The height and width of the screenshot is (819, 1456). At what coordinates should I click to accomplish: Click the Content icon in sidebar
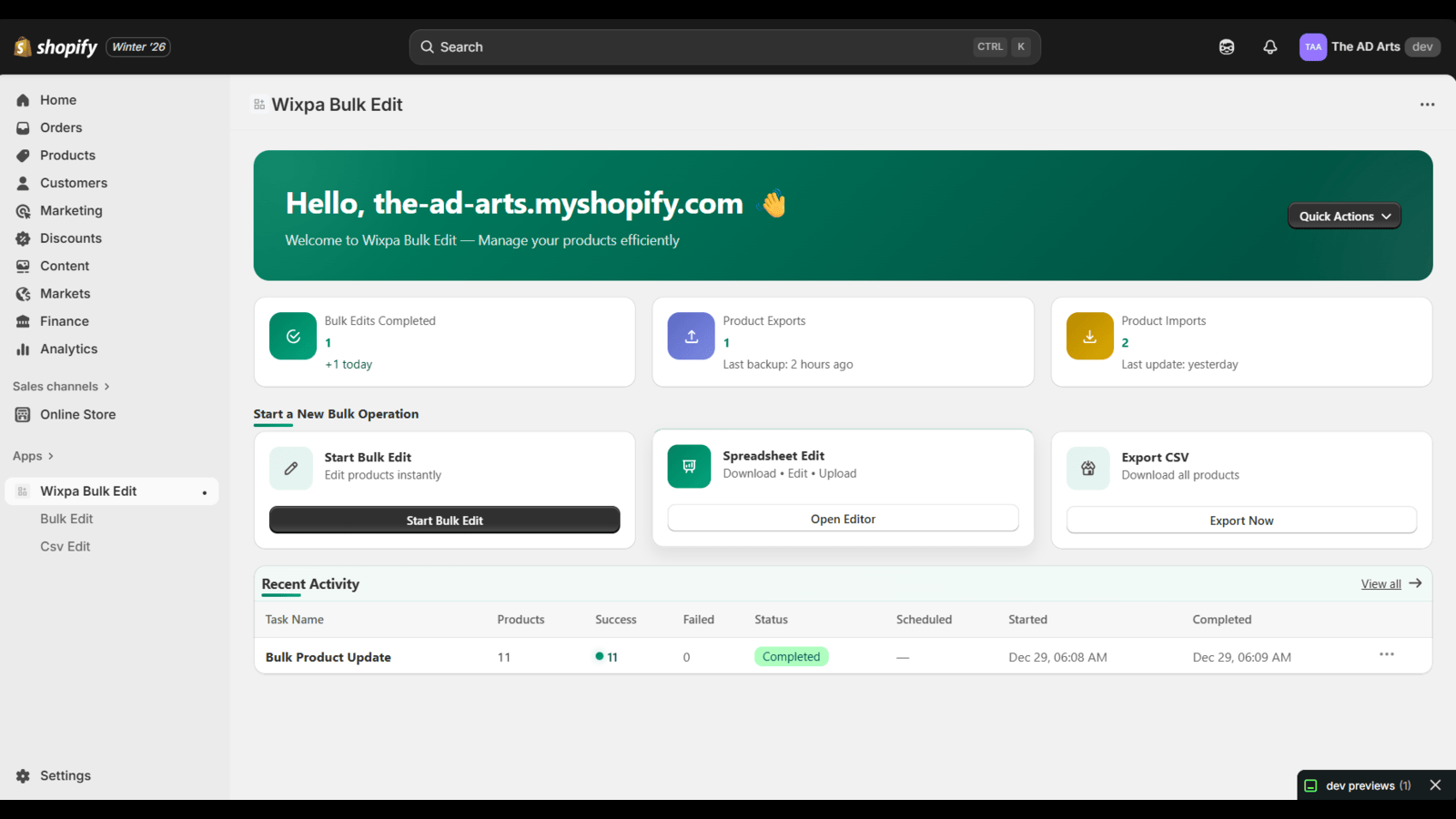pos(23,266)
